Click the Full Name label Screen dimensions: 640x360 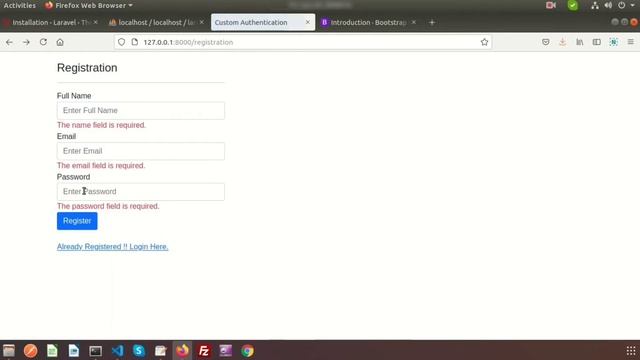tap(74, 96)
